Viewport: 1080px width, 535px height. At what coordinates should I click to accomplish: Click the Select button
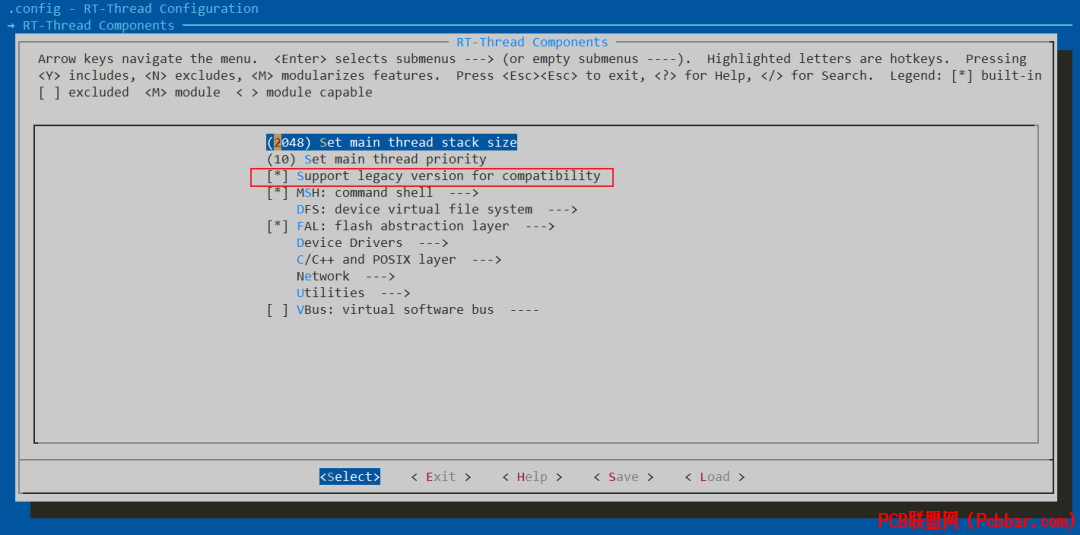[350, 476]
